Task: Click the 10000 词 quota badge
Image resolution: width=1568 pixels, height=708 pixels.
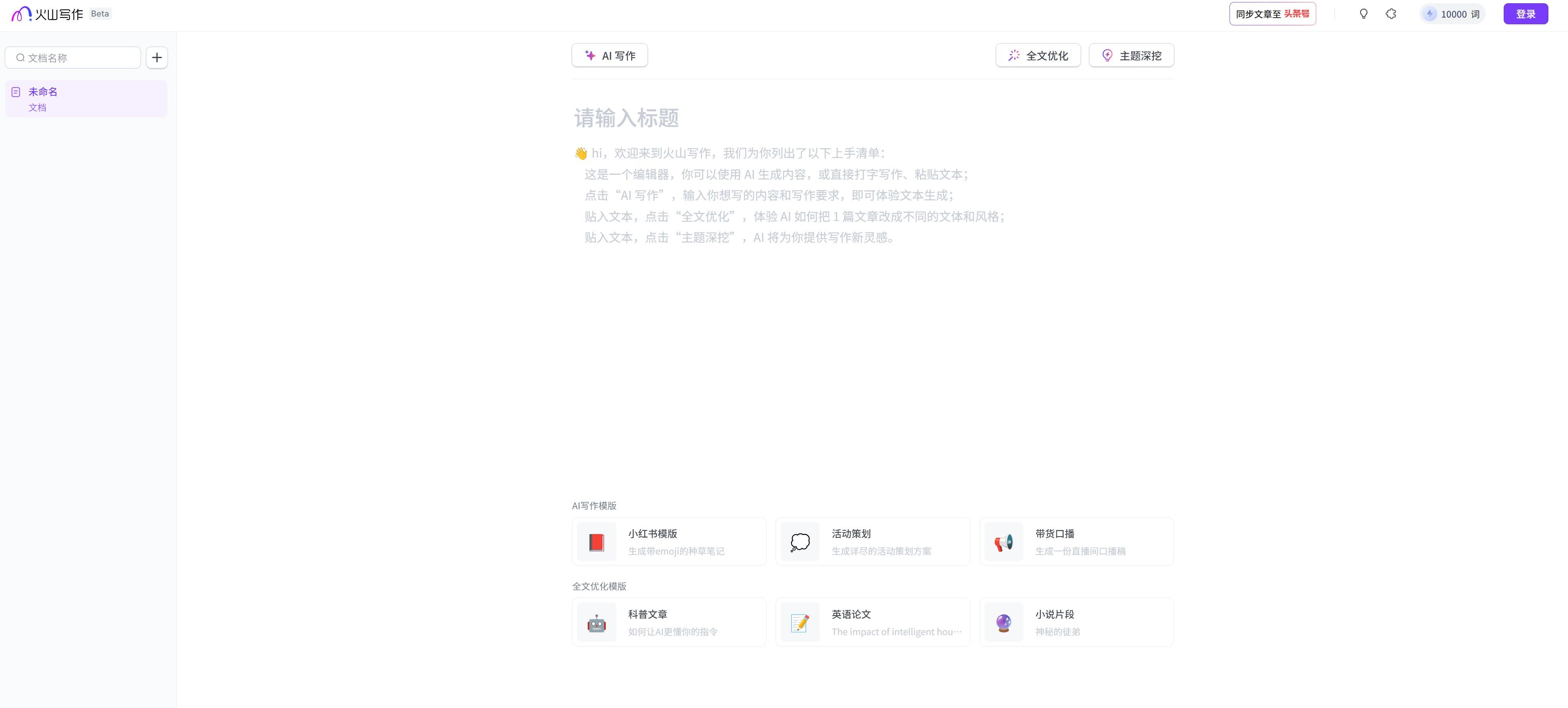Action: pos(1453,14)
